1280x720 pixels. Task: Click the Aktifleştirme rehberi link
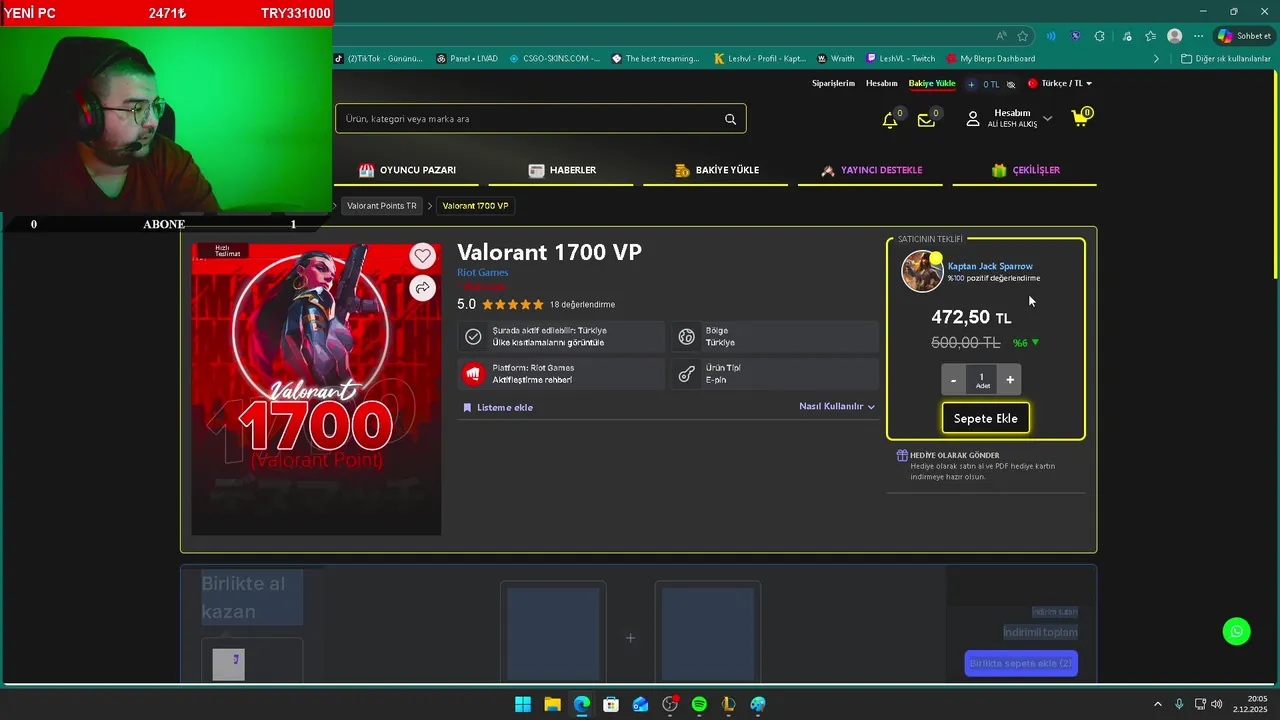[x=532, y=380]
